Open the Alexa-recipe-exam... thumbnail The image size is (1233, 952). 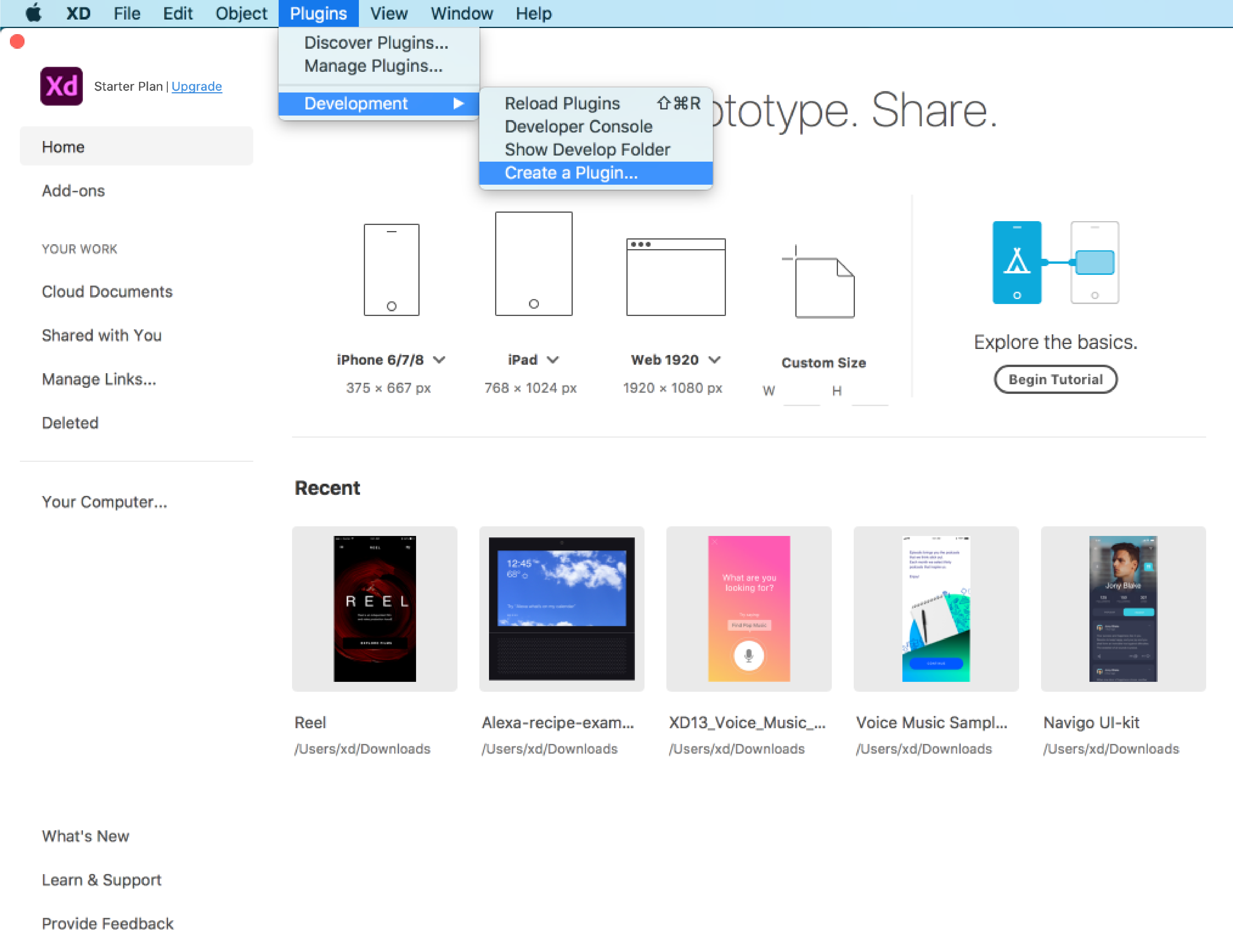562,609
